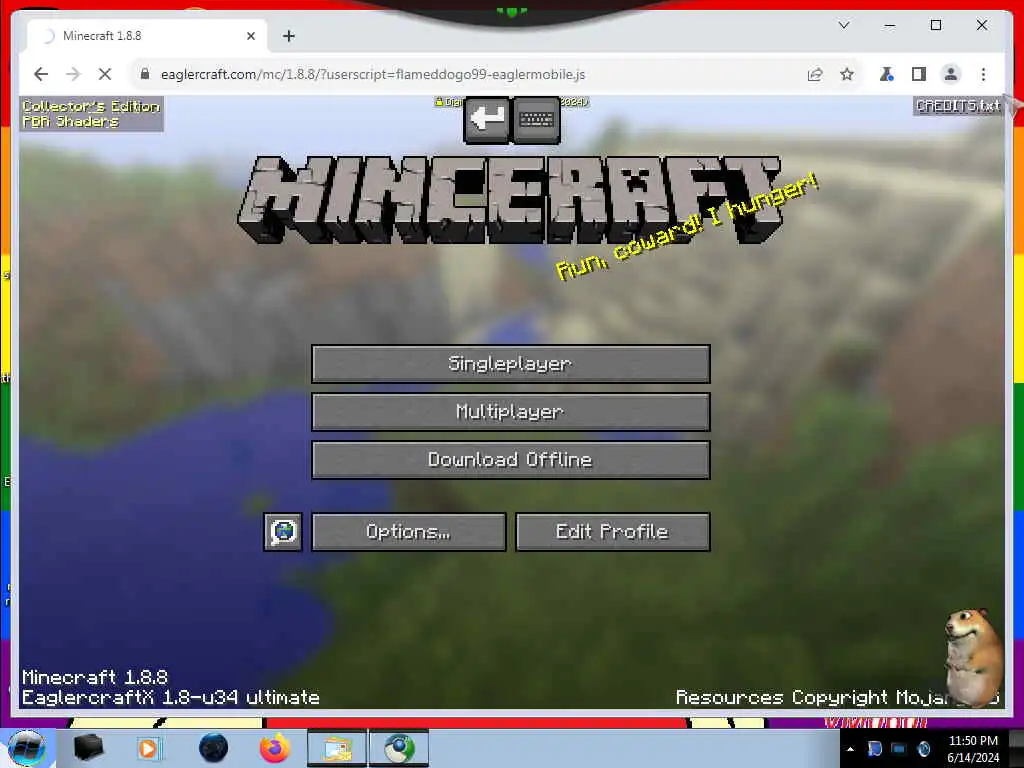
Task: Click the Minecraft 1.8.8 version text
Action: (95, 677)
